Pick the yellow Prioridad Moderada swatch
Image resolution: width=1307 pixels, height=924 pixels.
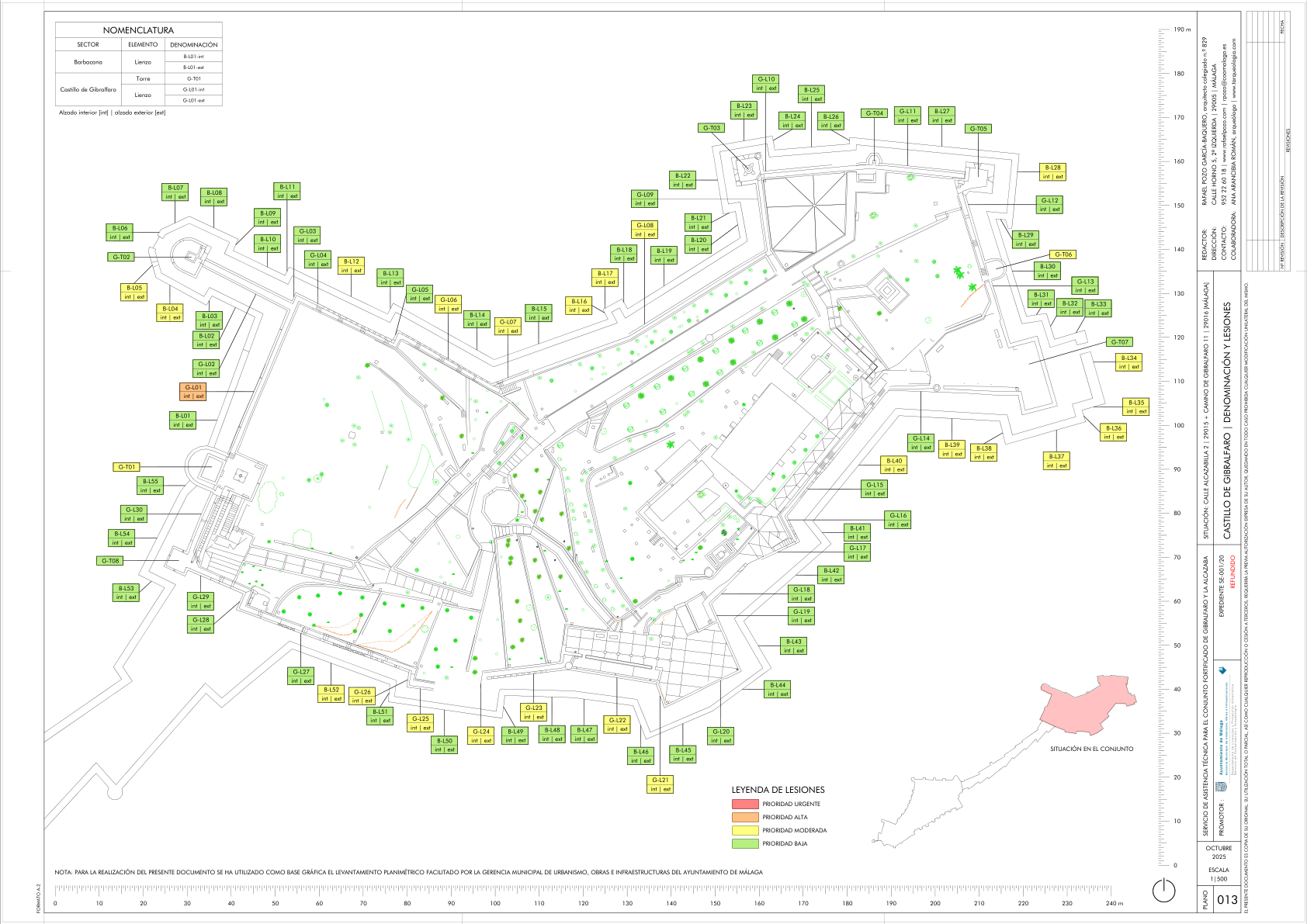point(744,830)
